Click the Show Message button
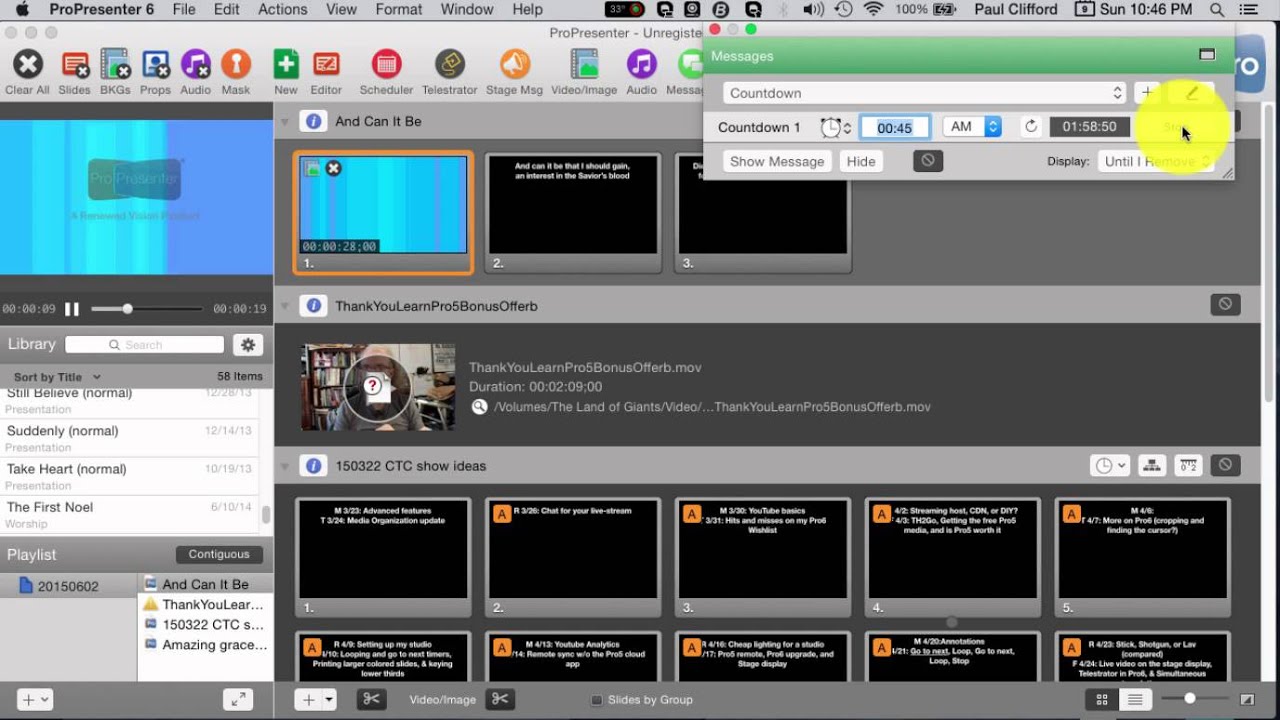This screenshot has width=1280, height=720. (x=777, y=161)
